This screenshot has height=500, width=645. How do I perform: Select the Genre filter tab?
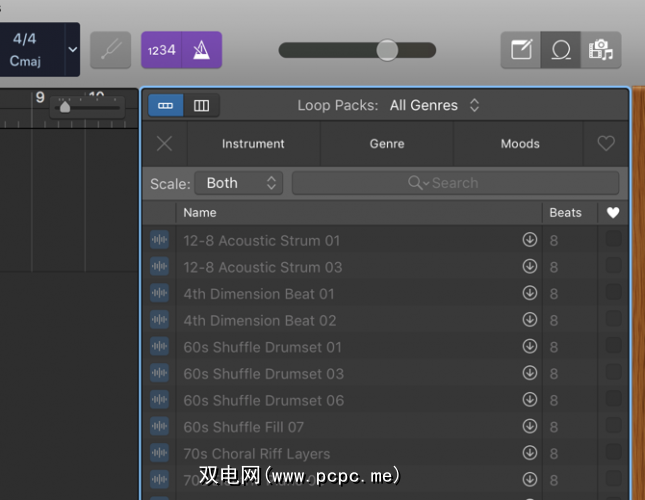(387, 144)
